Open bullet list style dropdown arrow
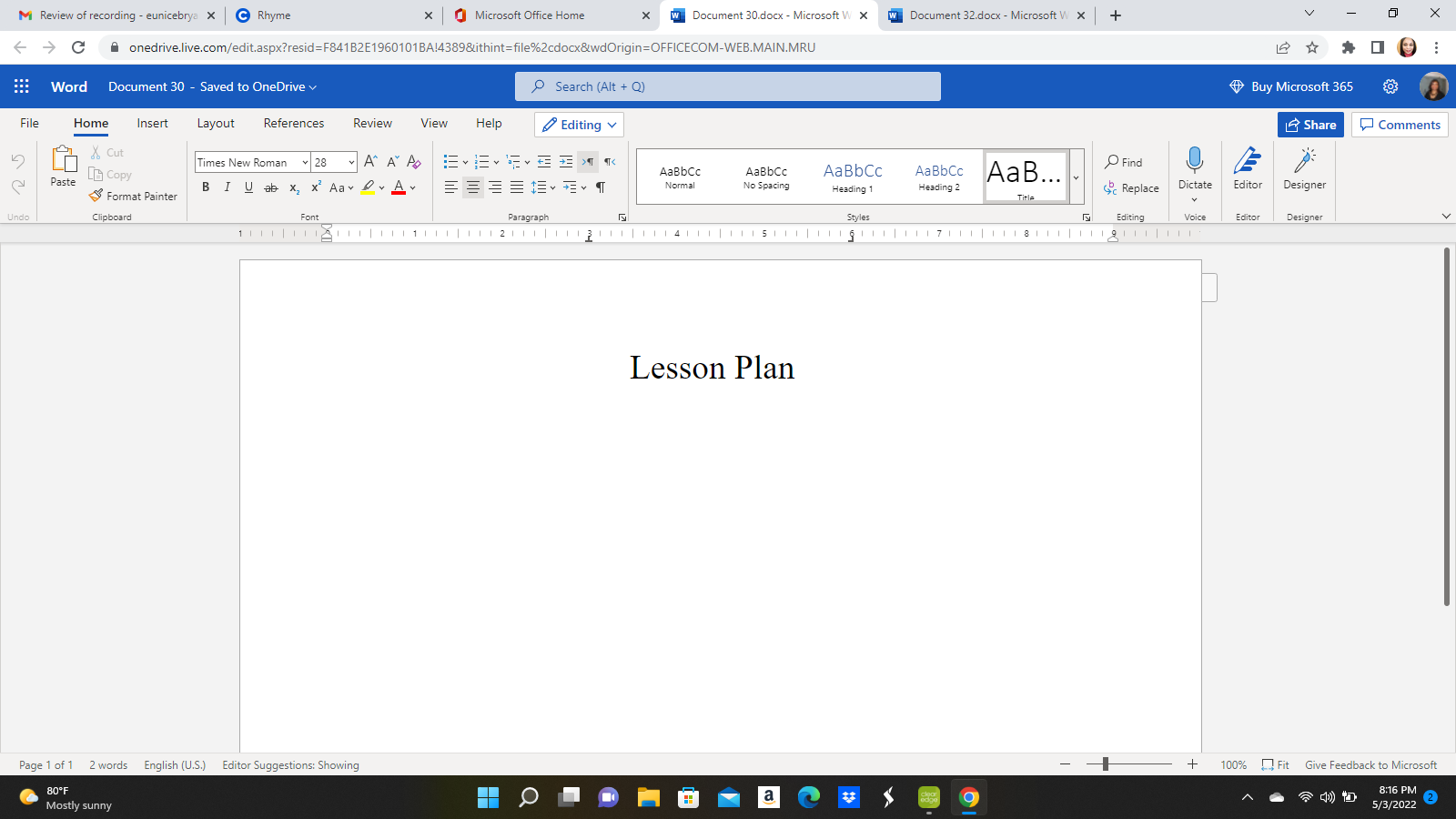This screenshot has width=1456, height=819. tap(465, 163)
